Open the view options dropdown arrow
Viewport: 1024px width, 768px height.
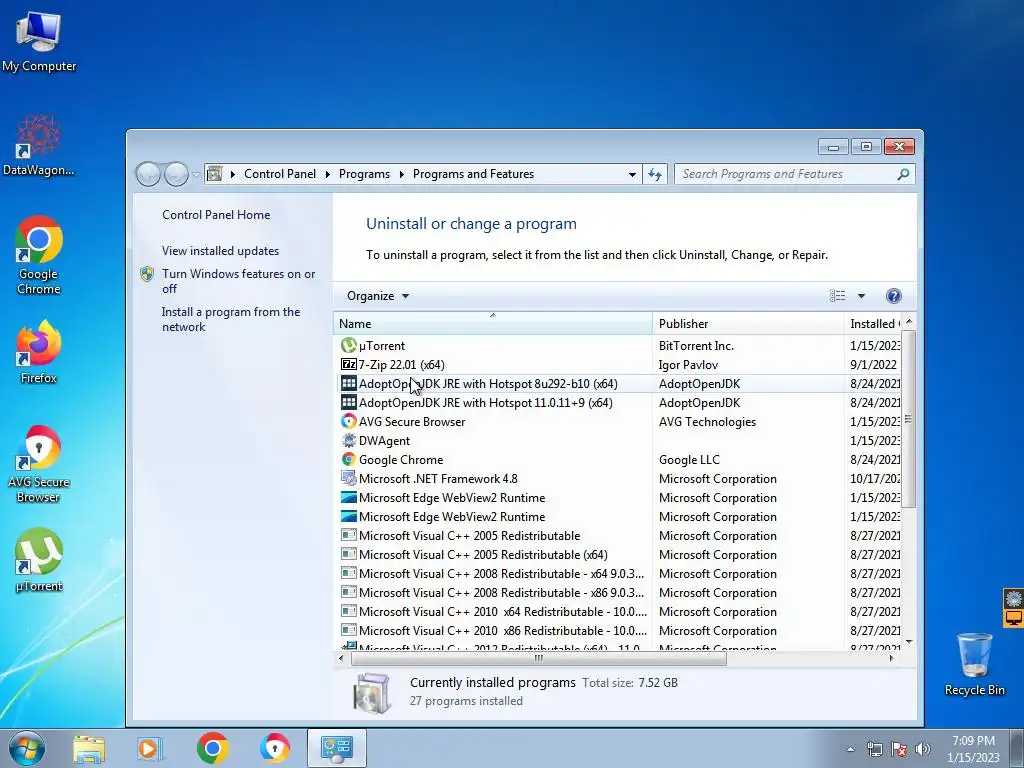(x=861, y=296)
